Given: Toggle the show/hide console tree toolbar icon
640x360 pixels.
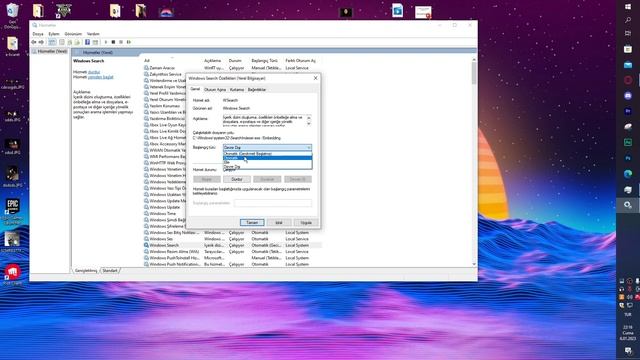Looking at the screenshot, I should coord(52,42).
